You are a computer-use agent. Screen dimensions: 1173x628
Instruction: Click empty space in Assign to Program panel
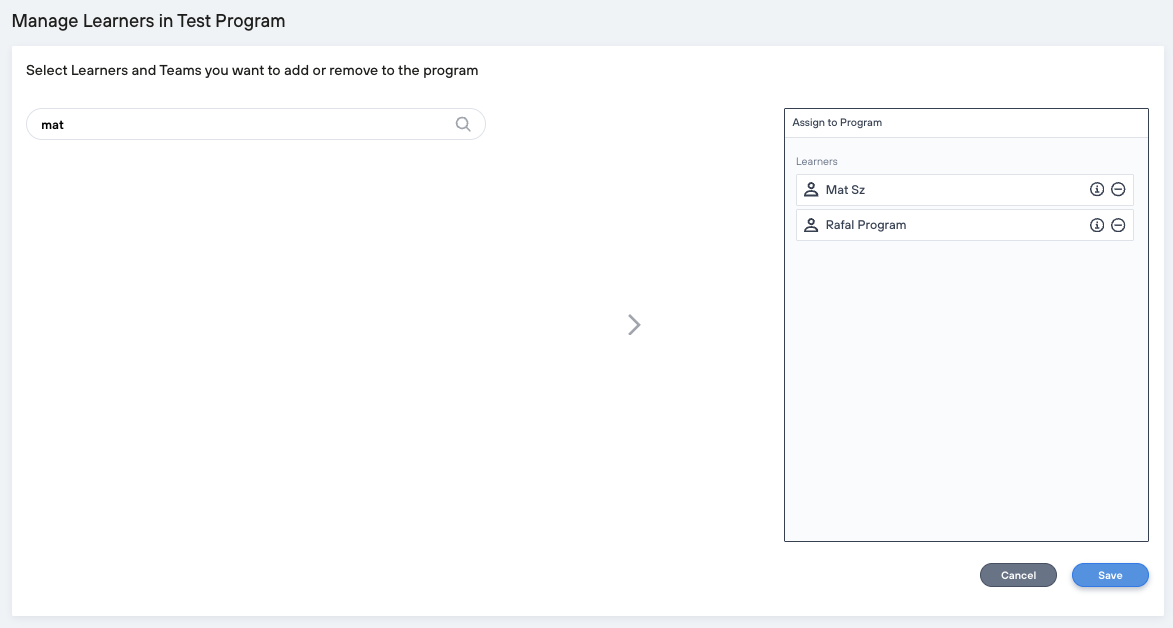965,400
